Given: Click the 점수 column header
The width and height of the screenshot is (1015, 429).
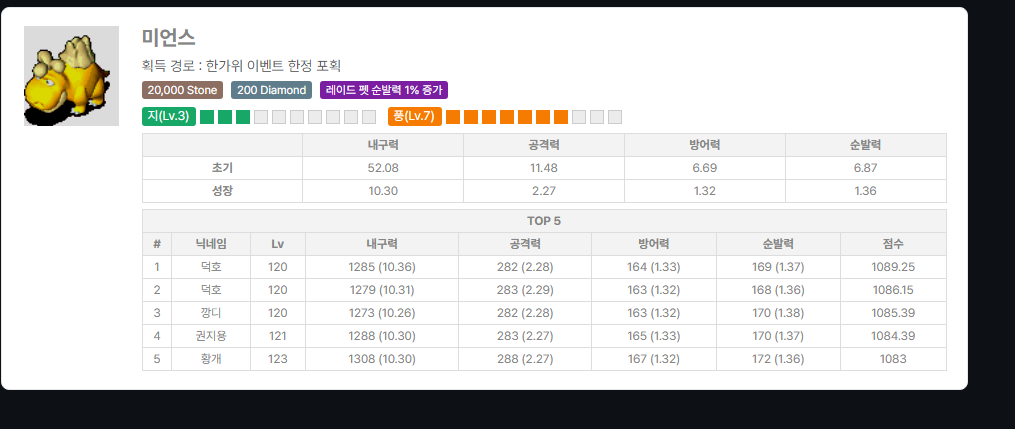Looking at the screenshot, I should [x=893, y=244].
